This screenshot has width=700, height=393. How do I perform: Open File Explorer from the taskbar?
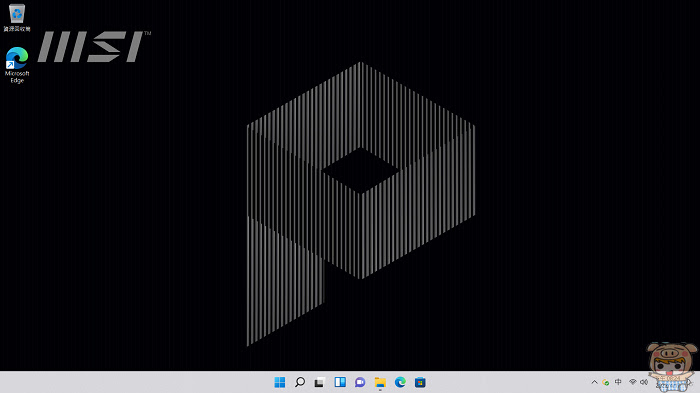coord(380,382)
